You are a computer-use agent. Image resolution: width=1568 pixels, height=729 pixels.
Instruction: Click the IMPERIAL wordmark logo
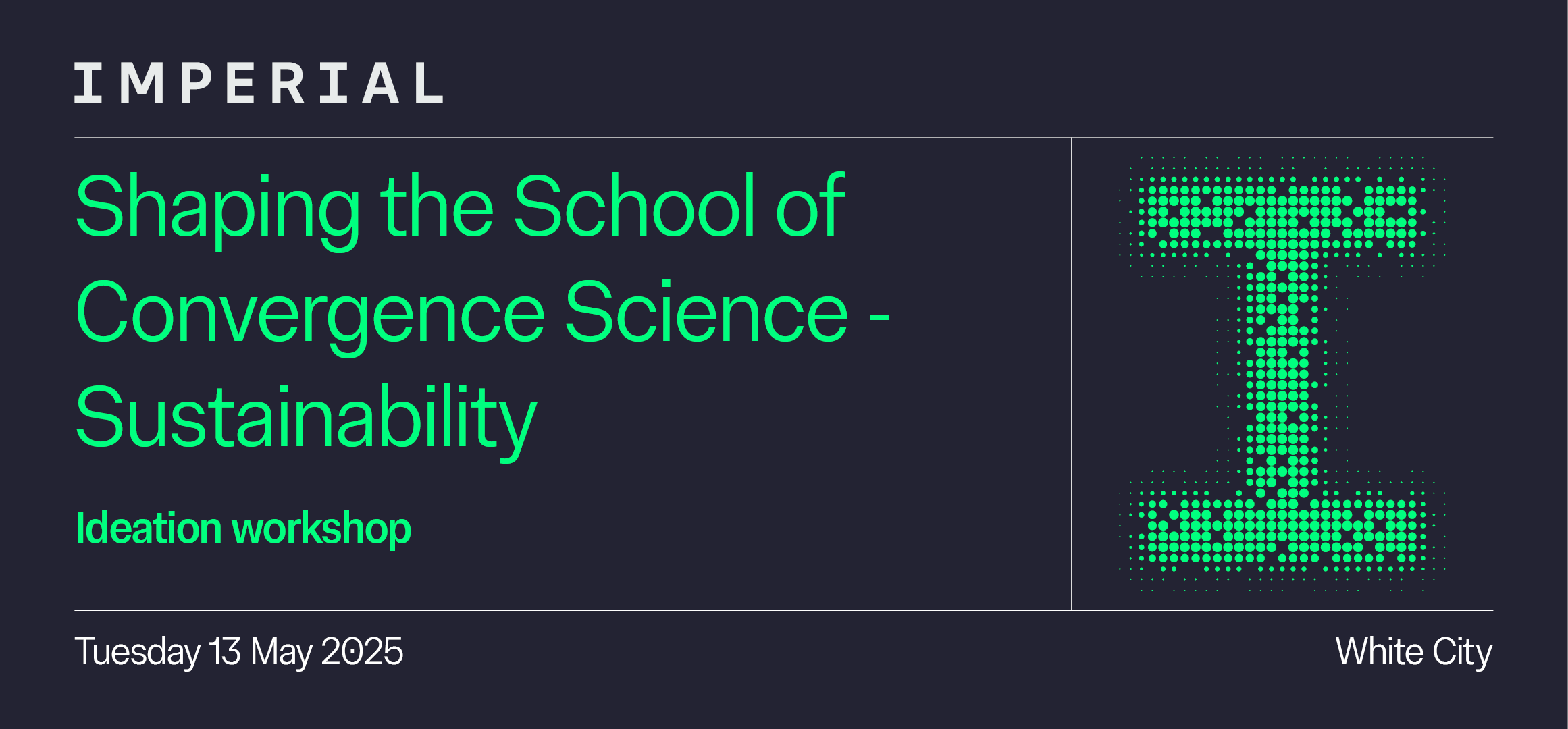[x=259, y=83]
